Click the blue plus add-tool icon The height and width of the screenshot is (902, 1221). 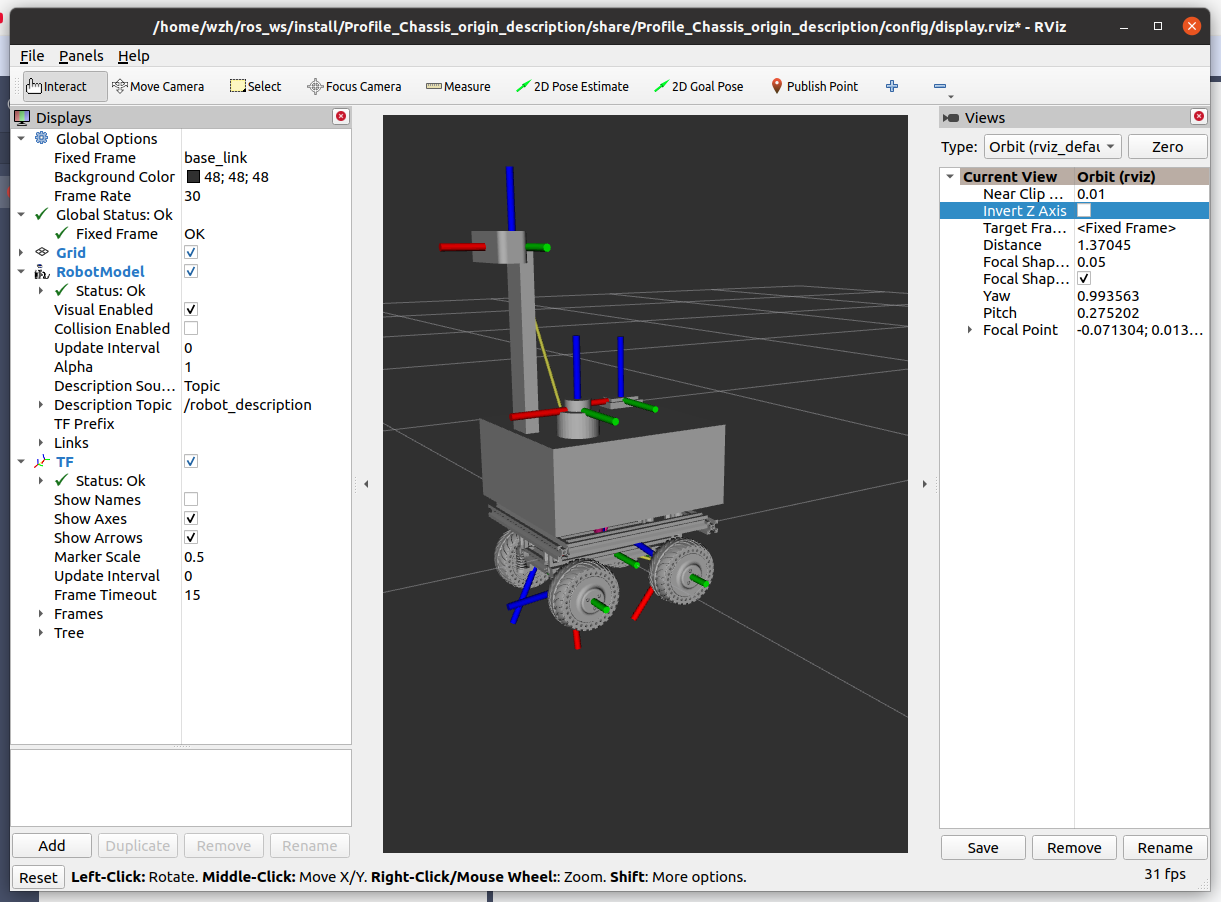tap(892, 86)
